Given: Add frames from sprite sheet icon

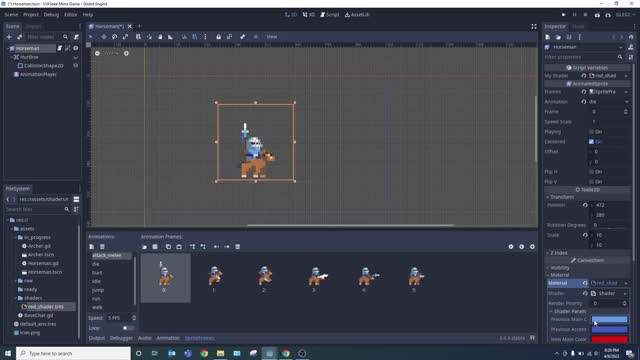Looking at the screenshot, I should pos(155,247).
